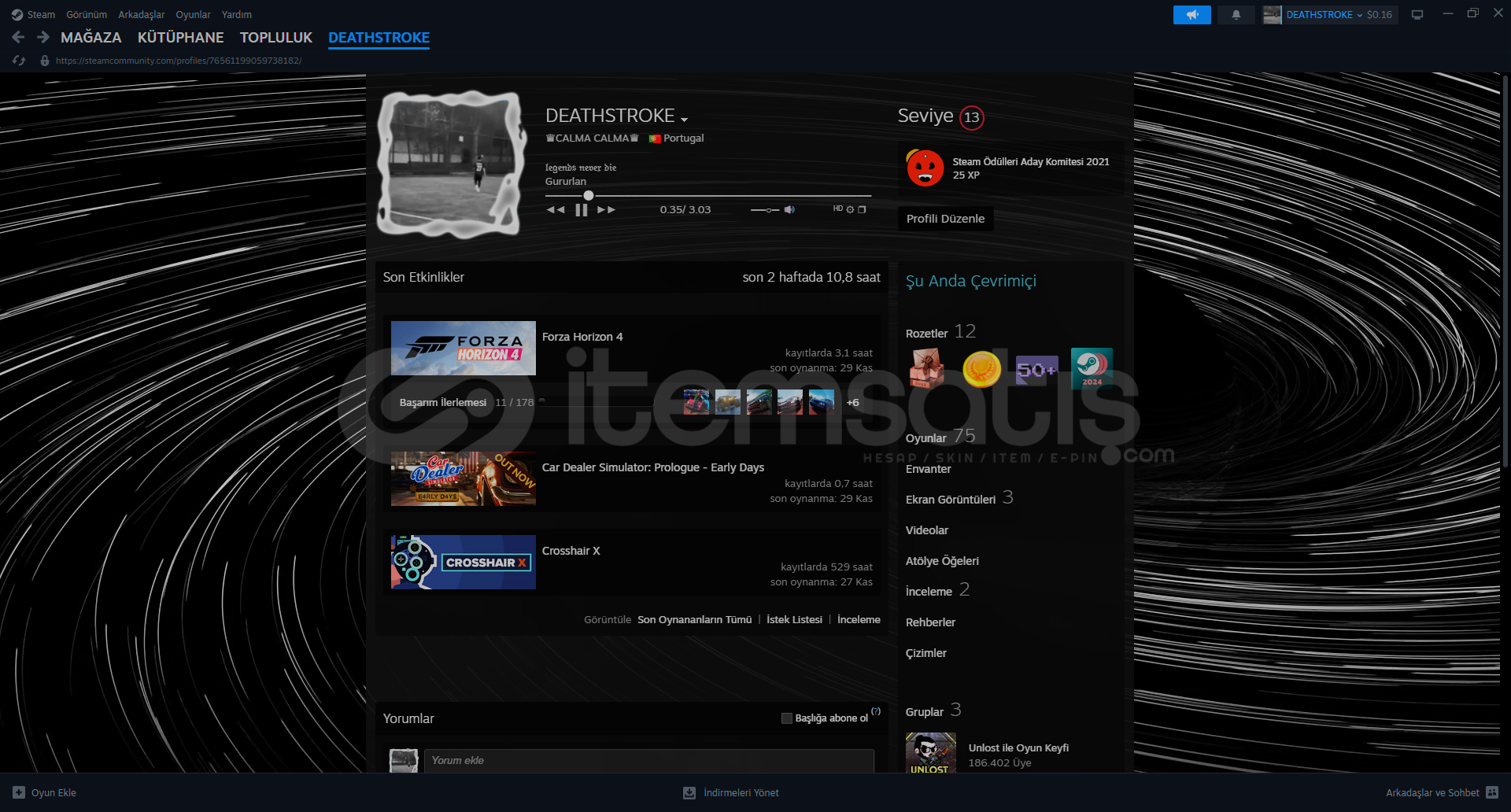Click the Forza achievement progress bar
The image size is (1511, 812).
[x=596, y=401]
